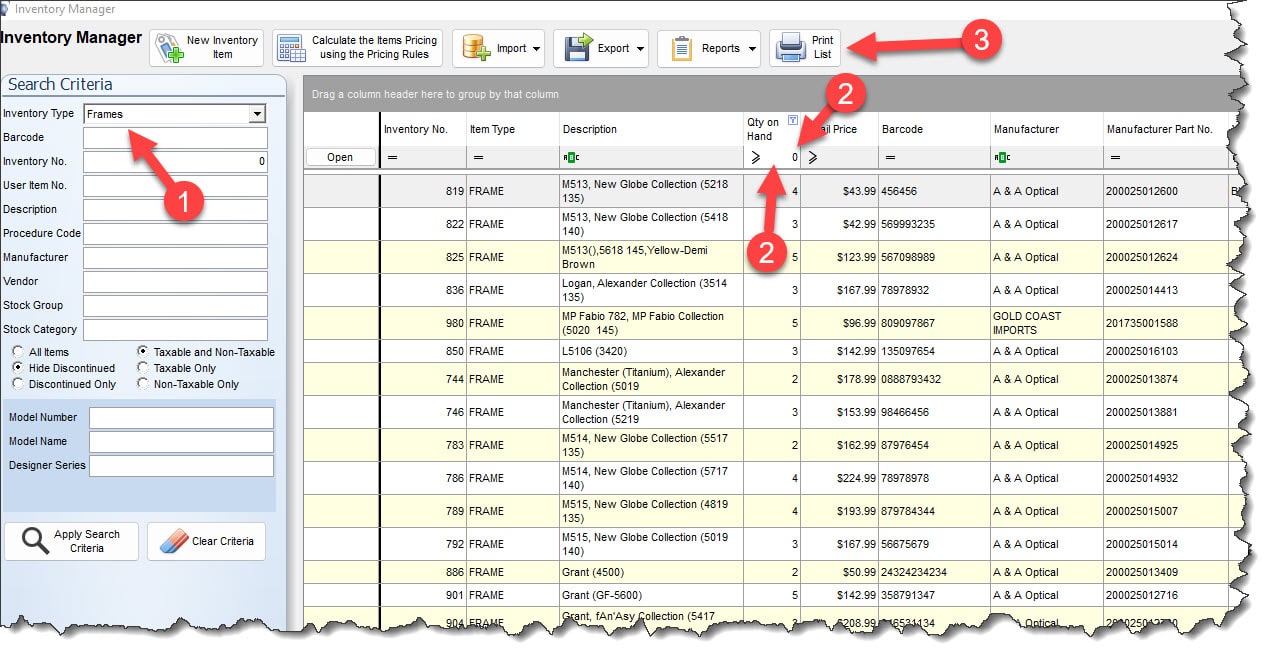Select the All Items radio button
The width and height of the screenshot is (1278, 666).
pos(18,352)
